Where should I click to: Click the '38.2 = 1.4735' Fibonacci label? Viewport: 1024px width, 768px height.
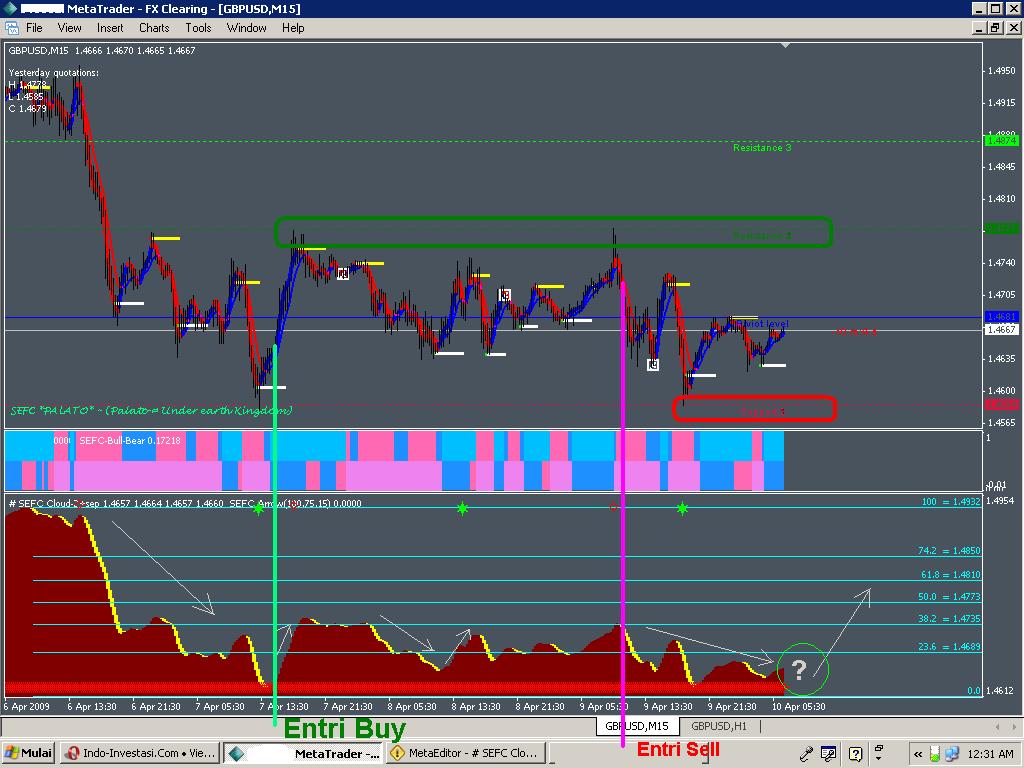click(949, 619)
